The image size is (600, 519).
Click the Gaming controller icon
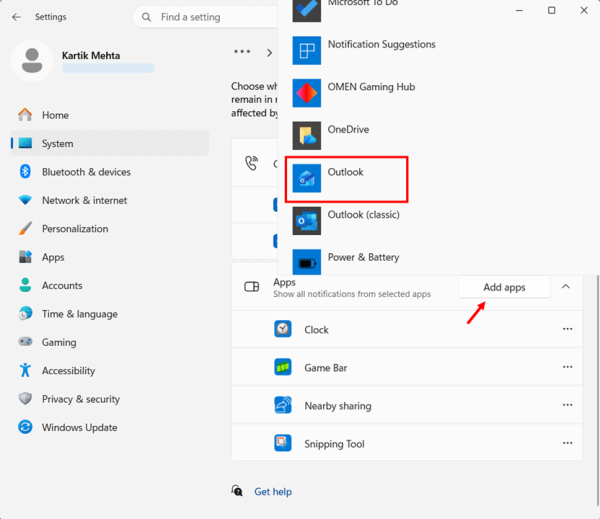click(25, 341)
